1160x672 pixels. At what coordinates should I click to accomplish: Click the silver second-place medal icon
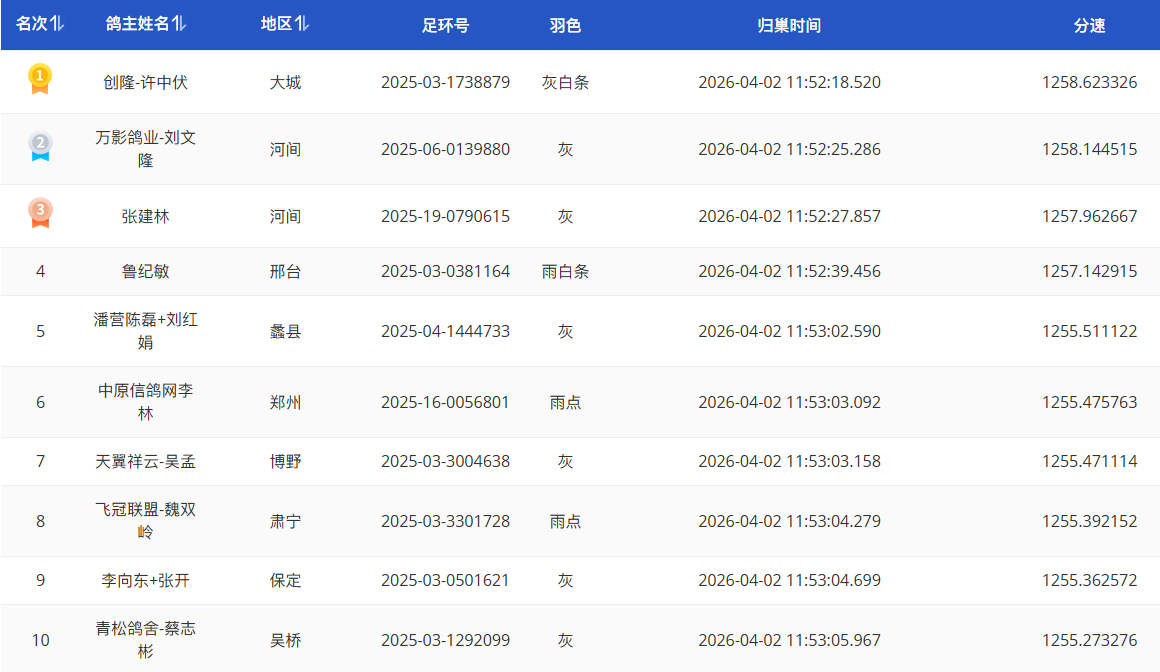coord(40,148)
